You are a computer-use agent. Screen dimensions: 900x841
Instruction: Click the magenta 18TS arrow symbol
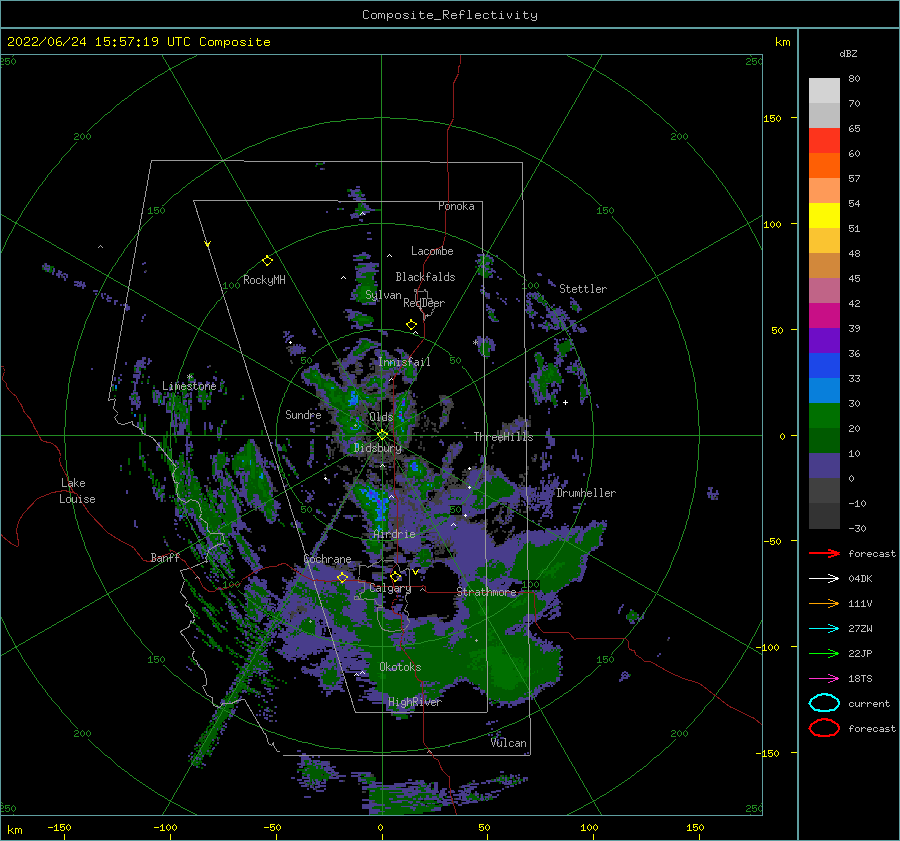pyautogui.click(x=824, y=679)
